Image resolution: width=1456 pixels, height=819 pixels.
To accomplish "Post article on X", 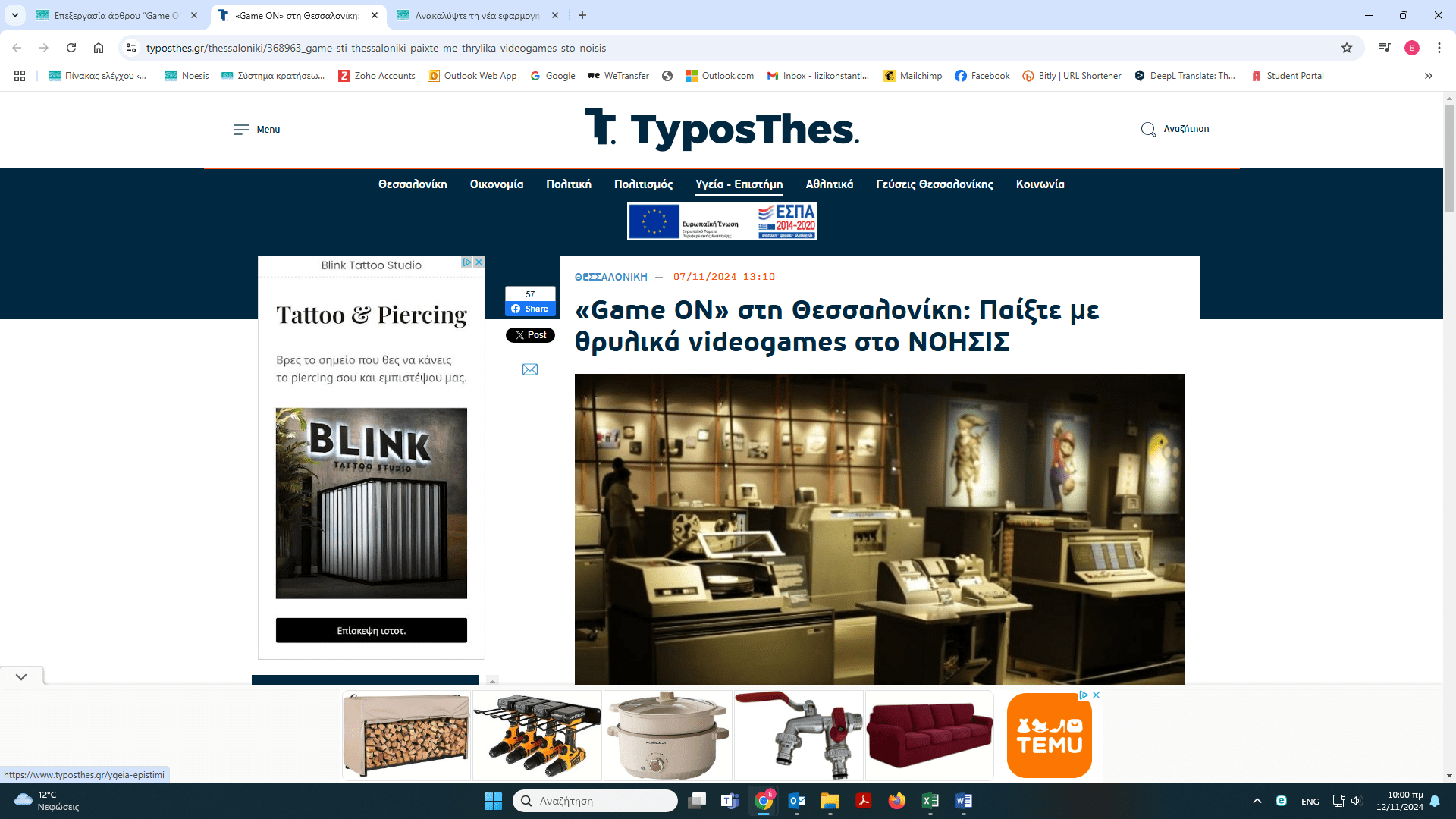I will coord(530,335).
